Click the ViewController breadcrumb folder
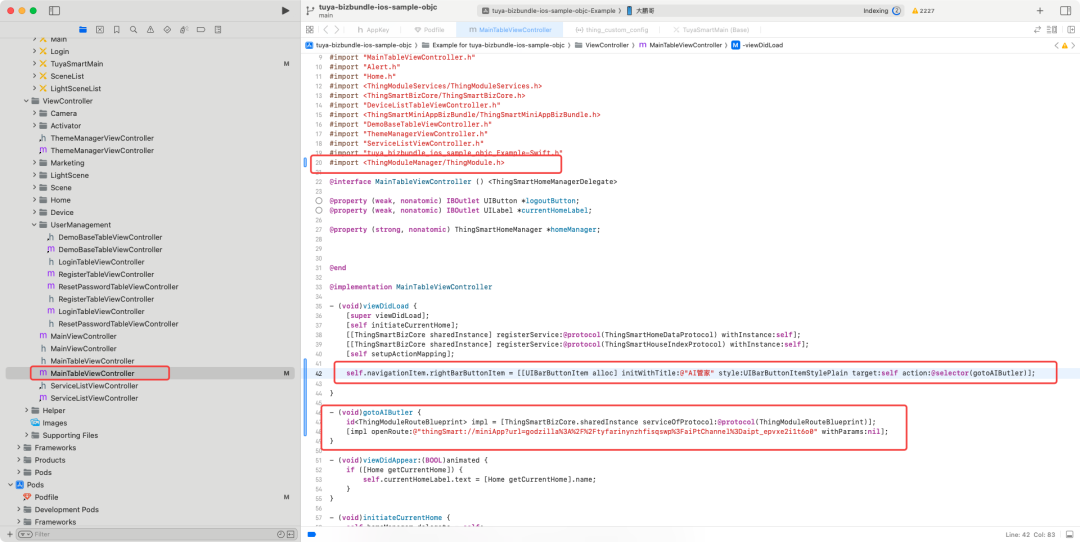This screenshot has width=1080, height=542. tap(601, 45)
